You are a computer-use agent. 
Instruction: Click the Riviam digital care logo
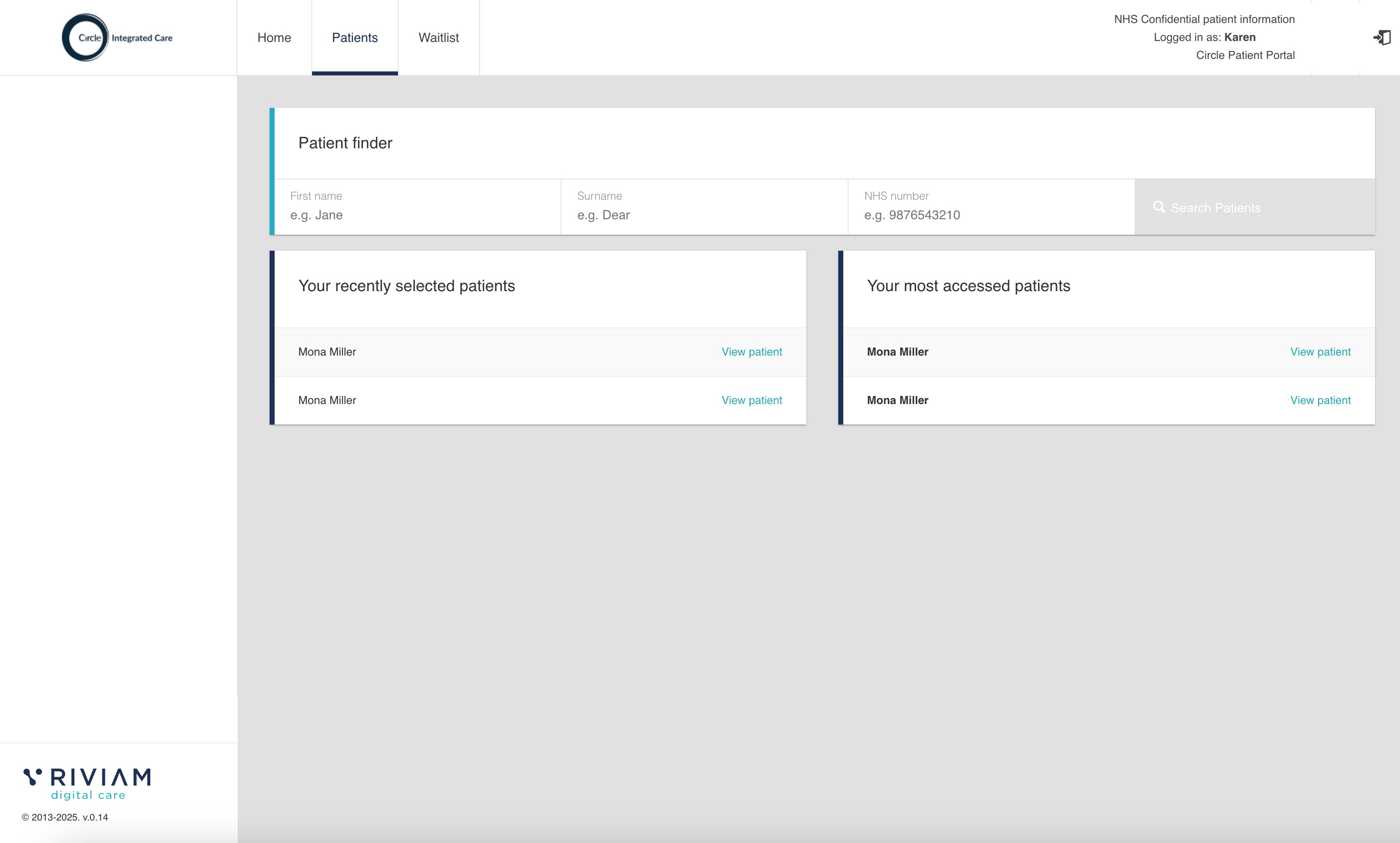[x=87, y=784]
